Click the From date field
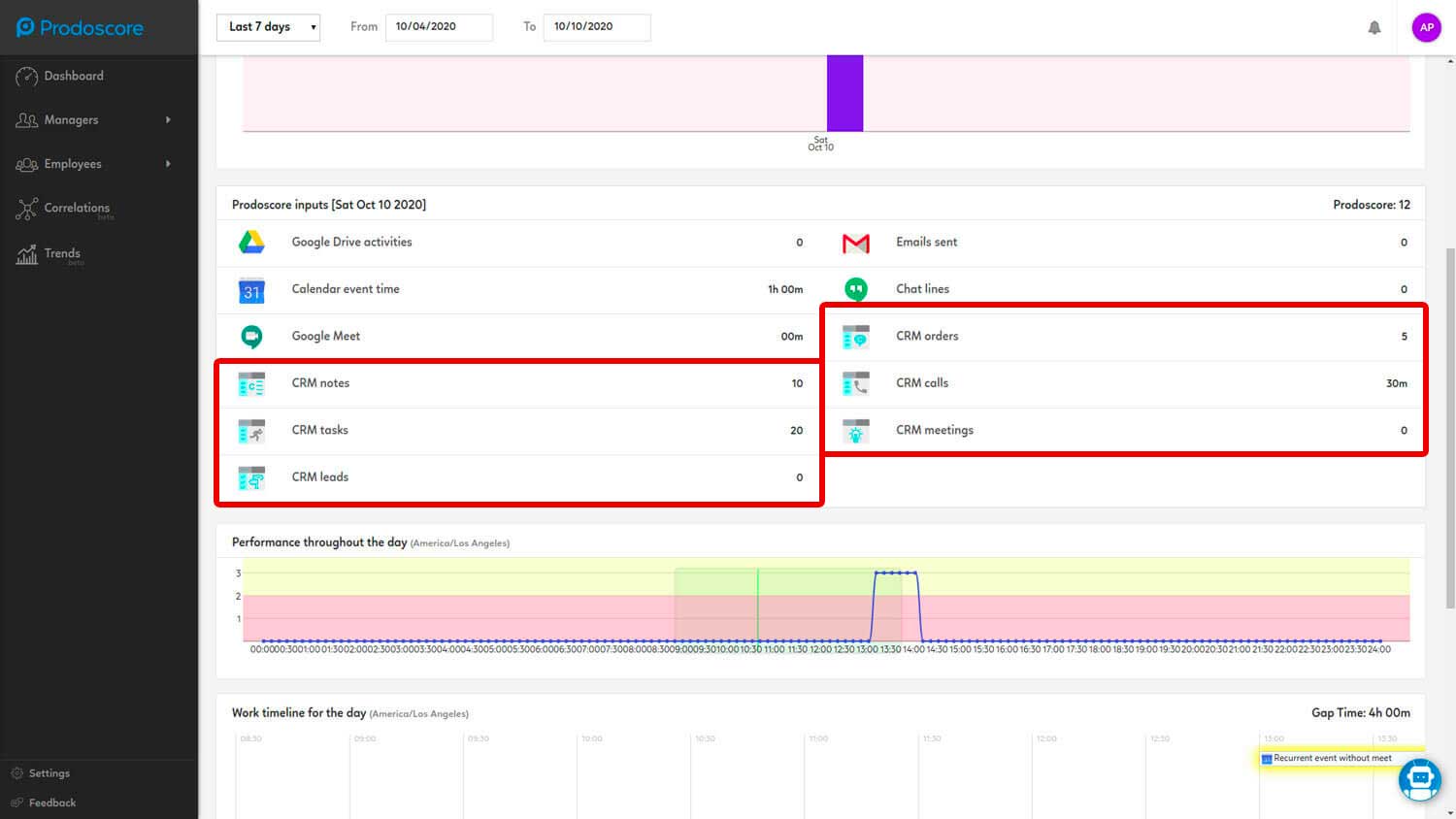 [x=439, y=27]
